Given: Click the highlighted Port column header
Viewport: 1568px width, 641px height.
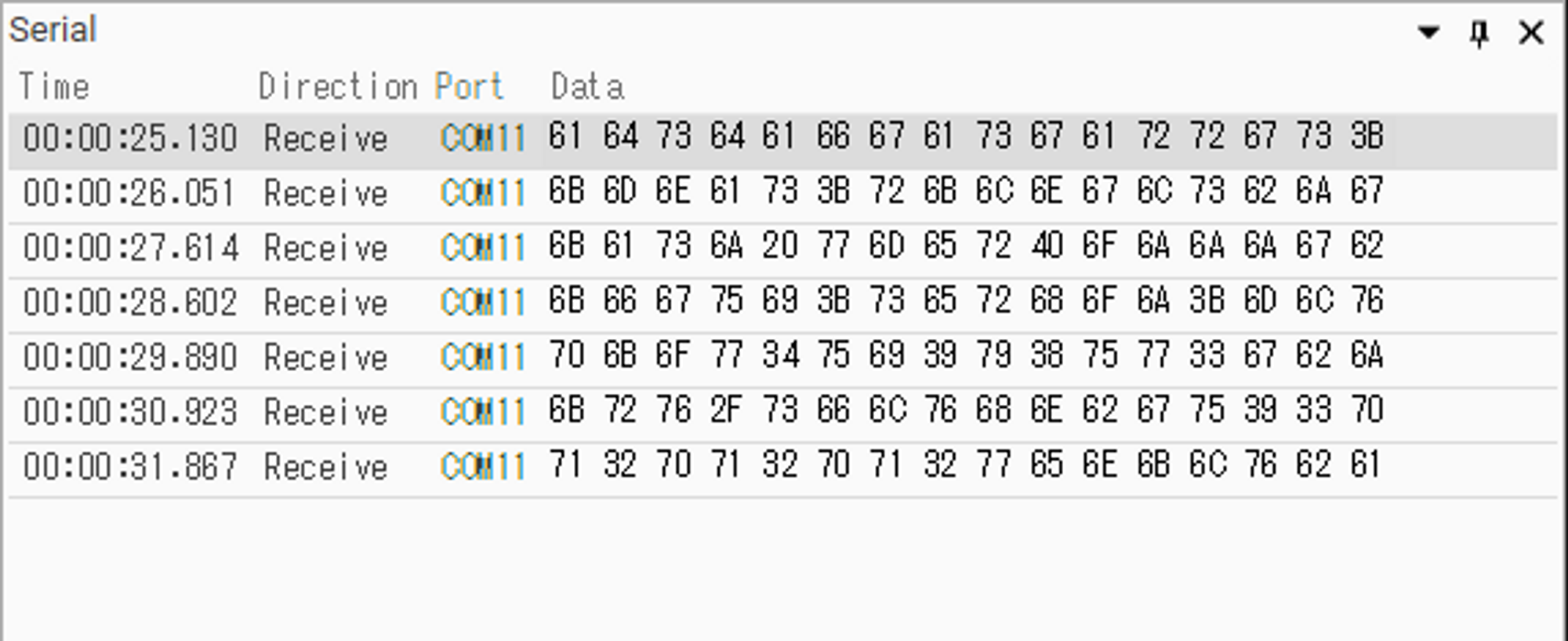Looking at the screenshot, I should [x=469, y=86].
